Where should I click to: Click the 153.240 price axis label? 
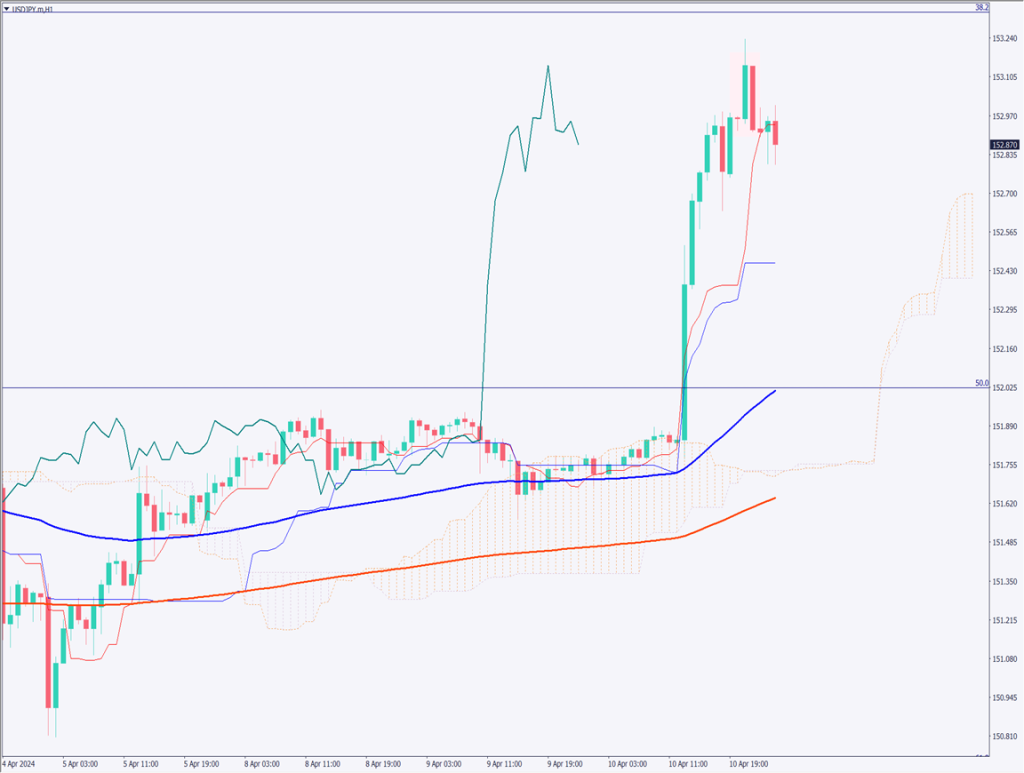tap(1004, 39)
